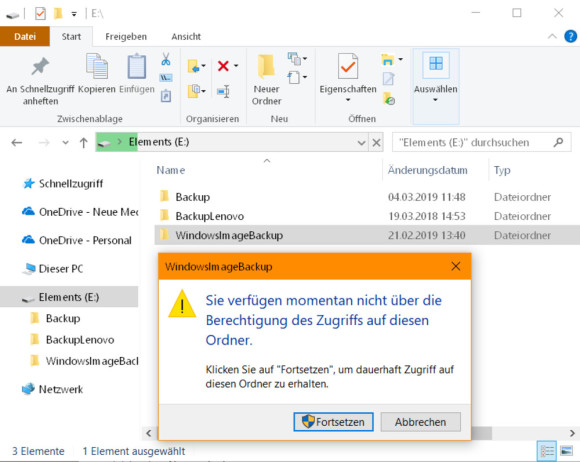Click the rename icon in Organisieren
Viewport: 580px width, 462px height.
point(223,91)
